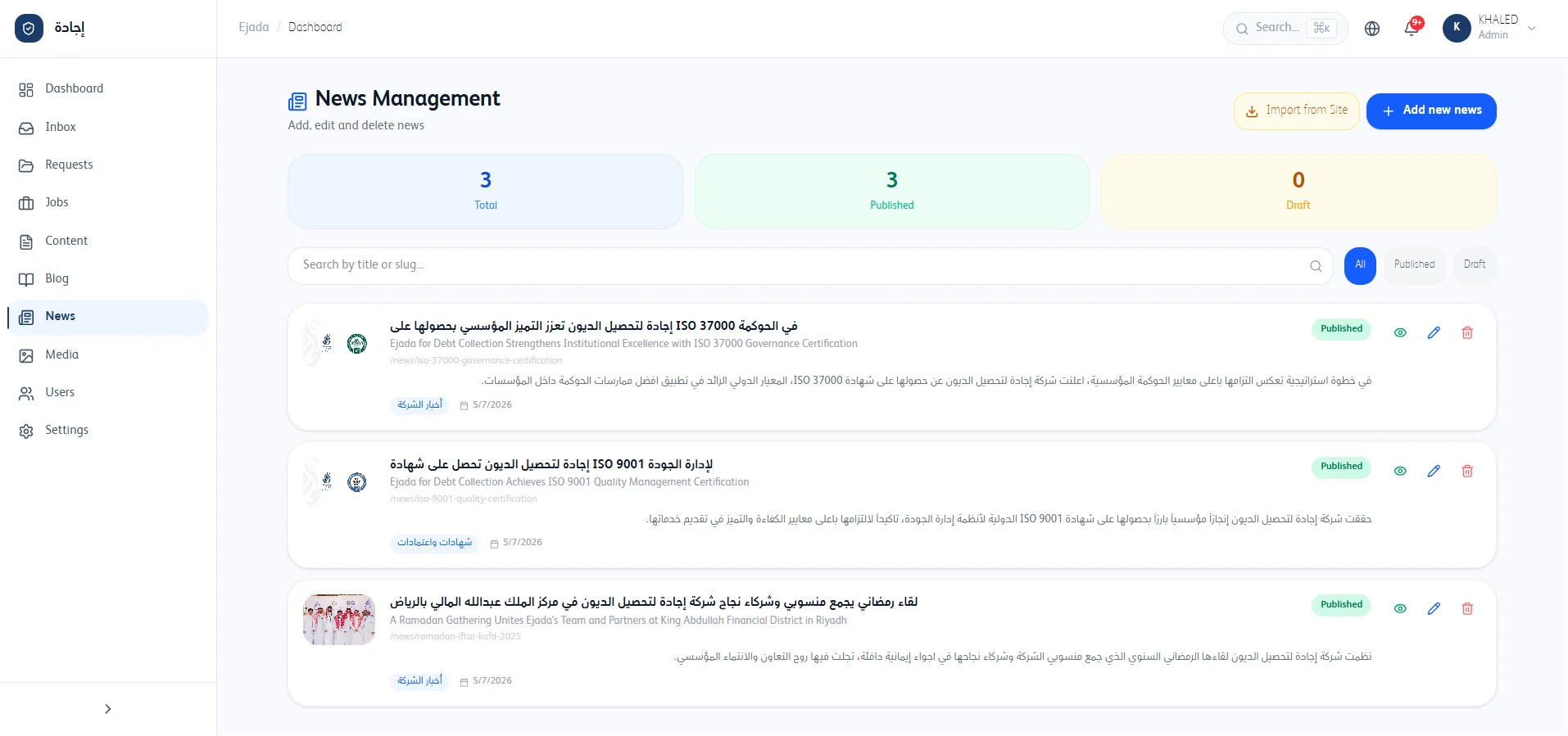Image resolution: width=1568 pixels, height=736 pixels.
Task: Open Dashboard in the sidebar
Action: [107, 89]
